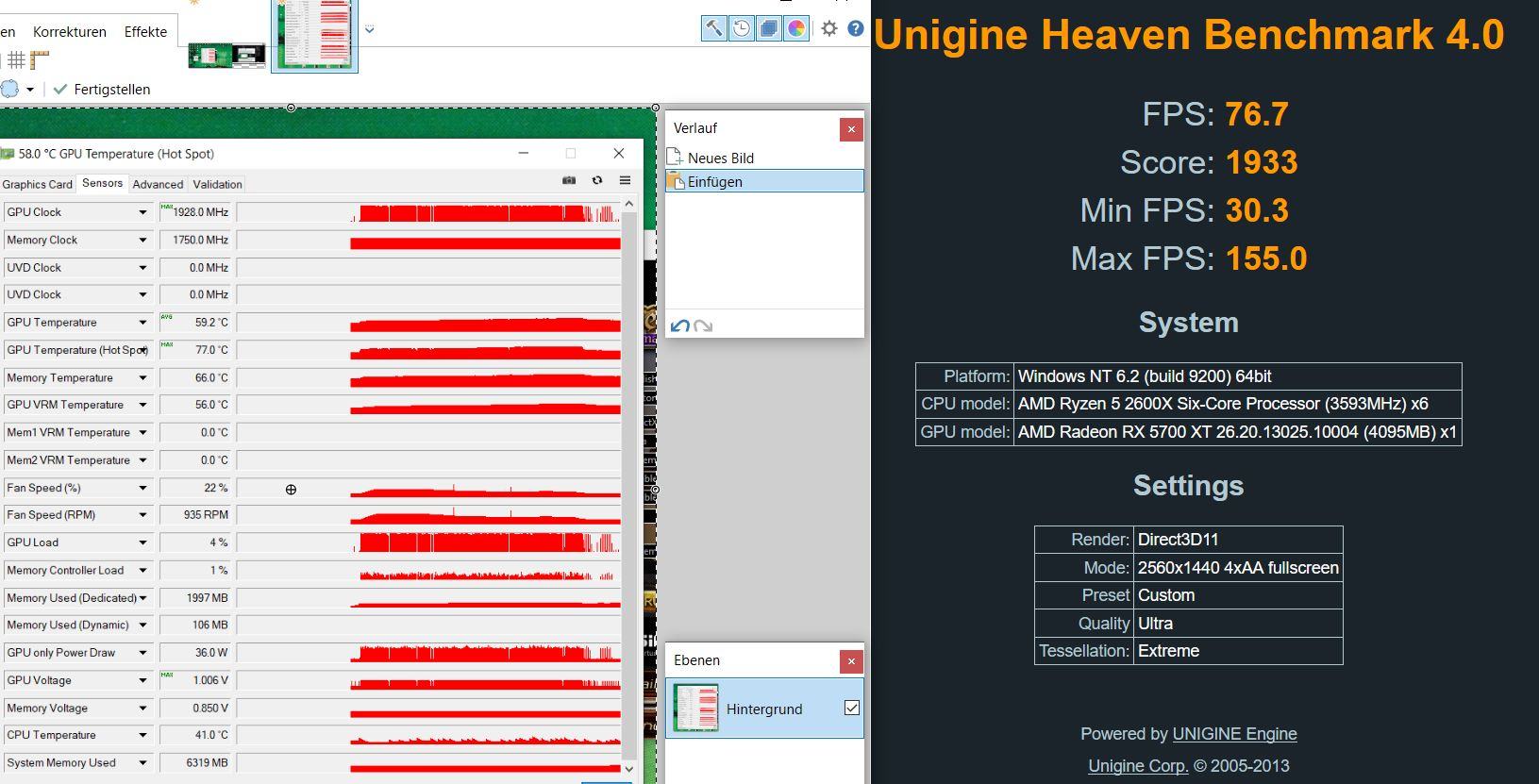This screenshot has height=784, width=1539.
Task: Toggle the Tools window hammer icon
Action: point(714,28)
